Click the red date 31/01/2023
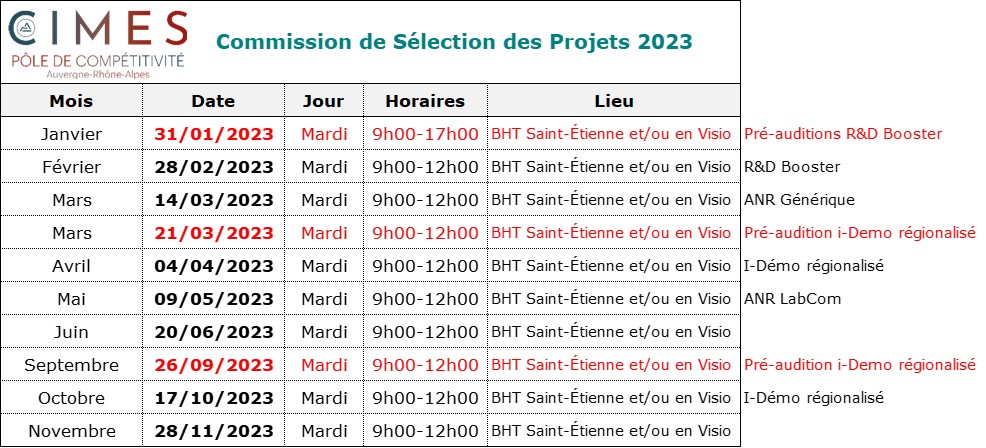Image resolution: width=986 pixels, height=448 pixels. tap(214, 134)
